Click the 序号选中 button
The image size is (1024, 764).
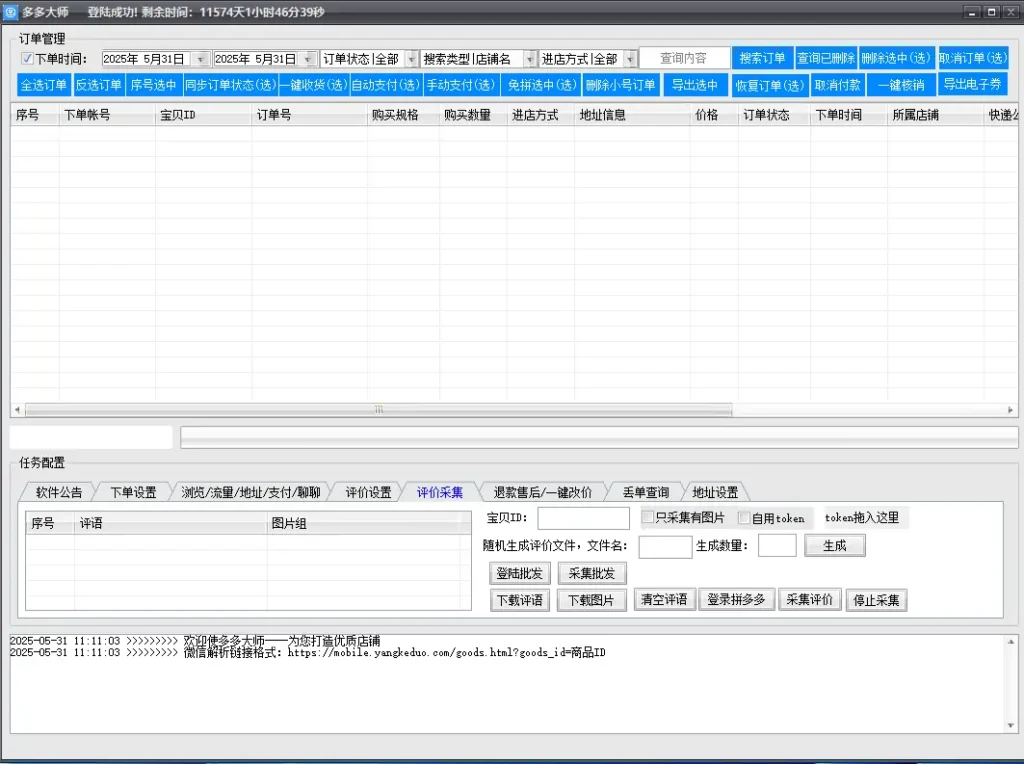[153, 85]
